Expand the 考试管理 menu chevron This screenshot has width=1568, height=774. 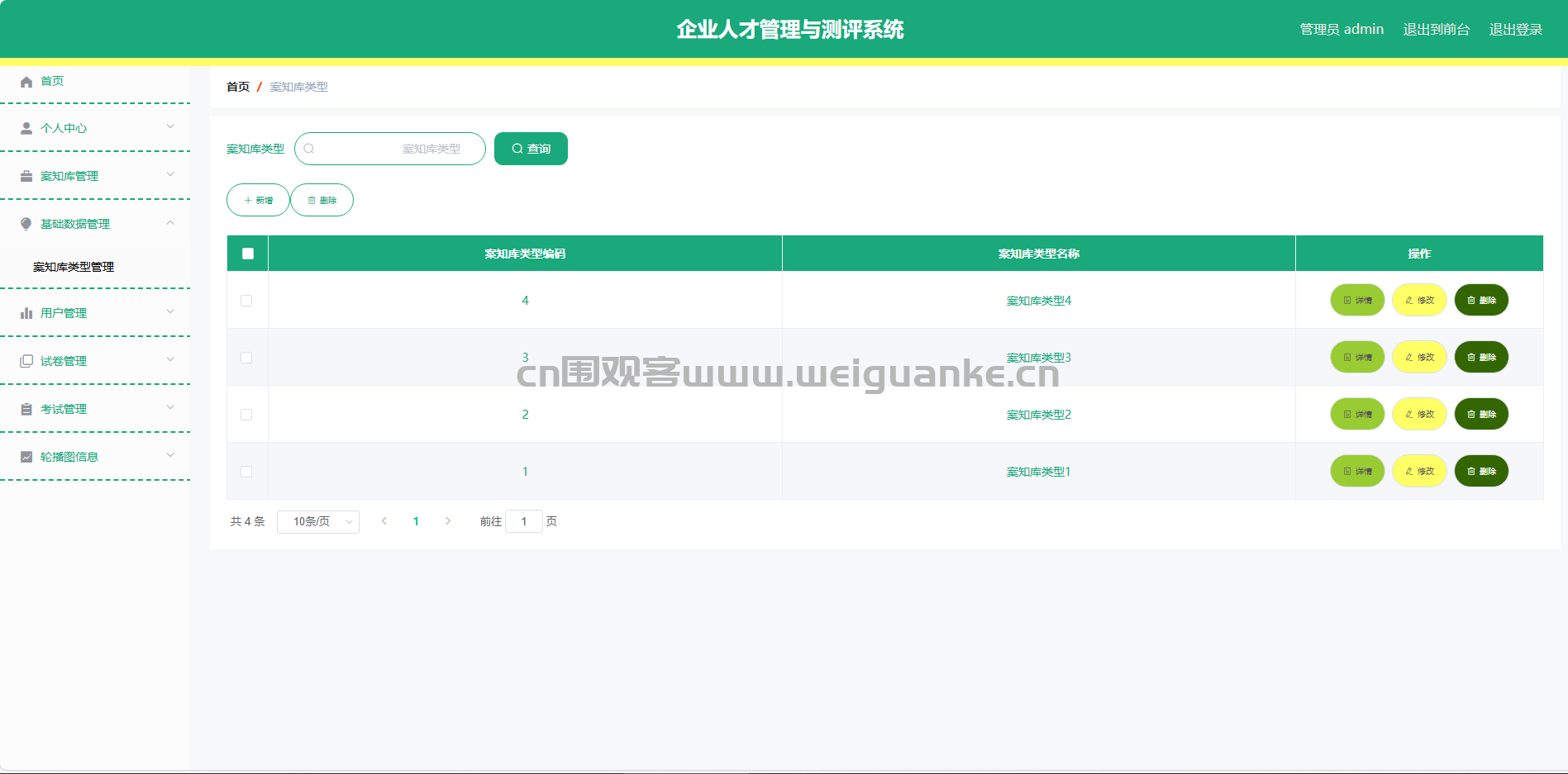pos(170,407)
